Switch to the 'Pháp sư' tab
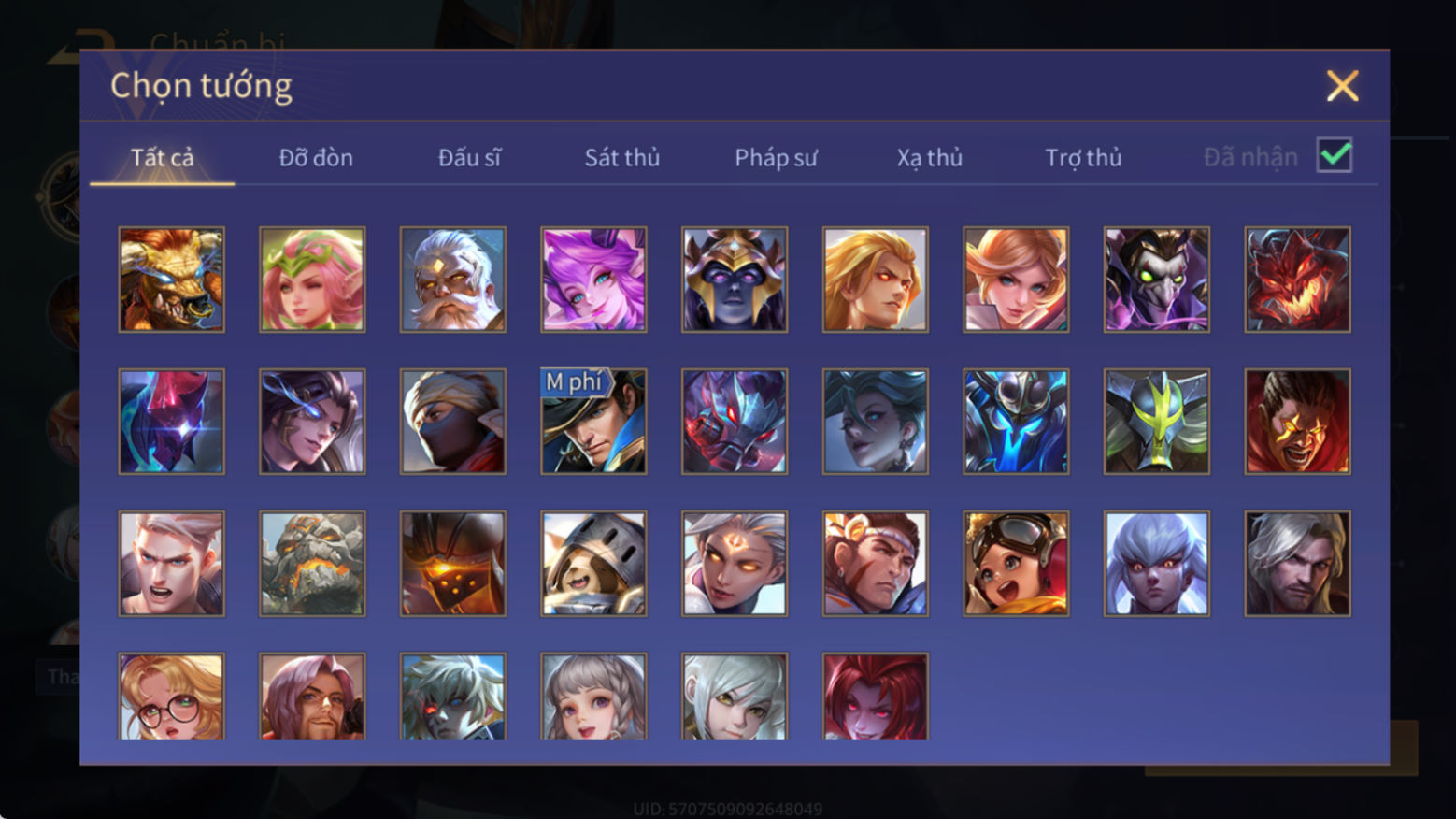The height and width of the screenshot is (819, 1456). pos(776,157)
